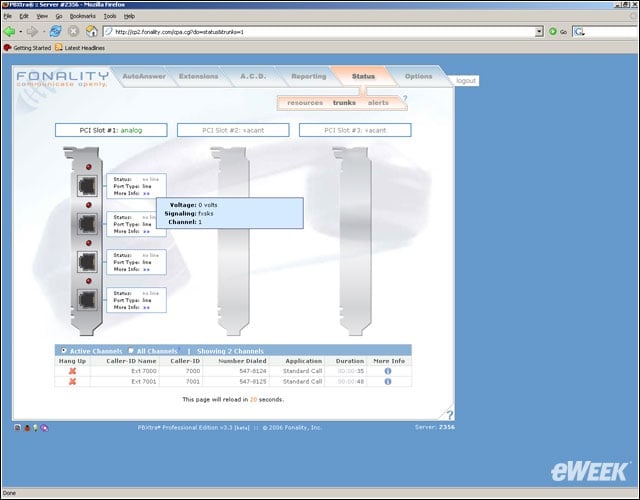Open the Back button history dropdown arrow
Screen dimensions: 640x500
pos(20,32)
